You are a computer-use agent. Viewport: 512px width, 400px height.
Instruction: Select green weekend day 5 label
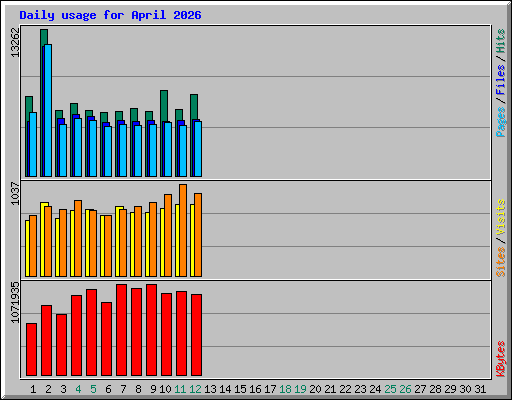pos(93,389)
